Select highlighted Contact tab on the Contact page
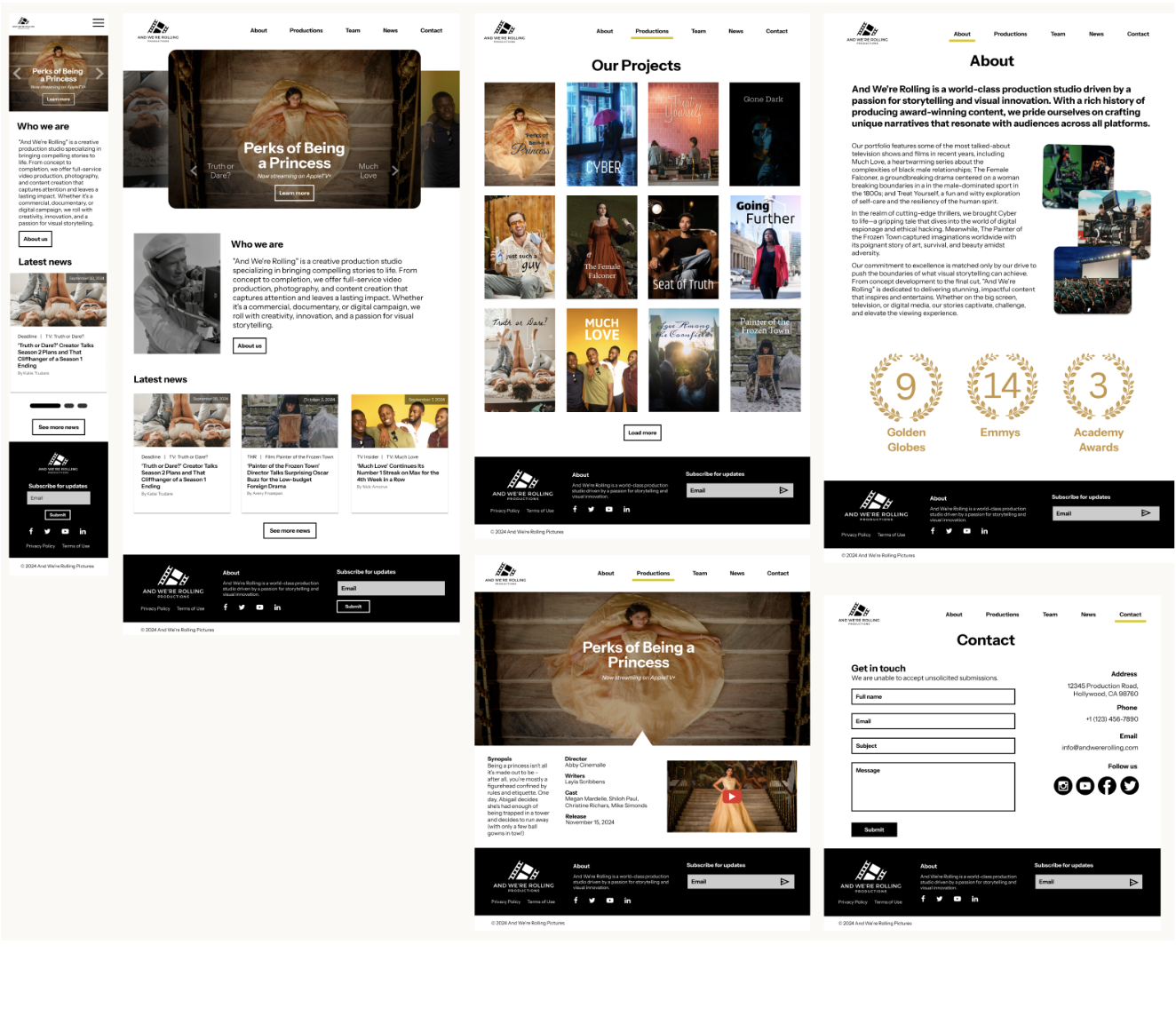This screenshot has width=1176, height=1016. [x=1131, y=615]
